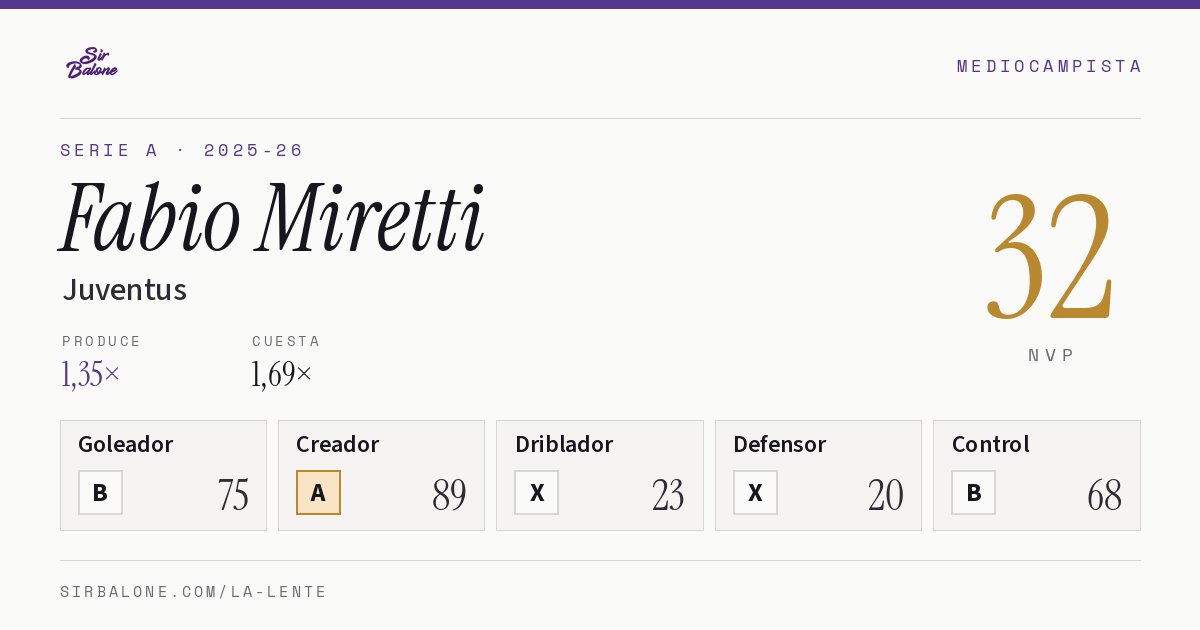
Task: Select the Driblador score 23
Action: 668,495
